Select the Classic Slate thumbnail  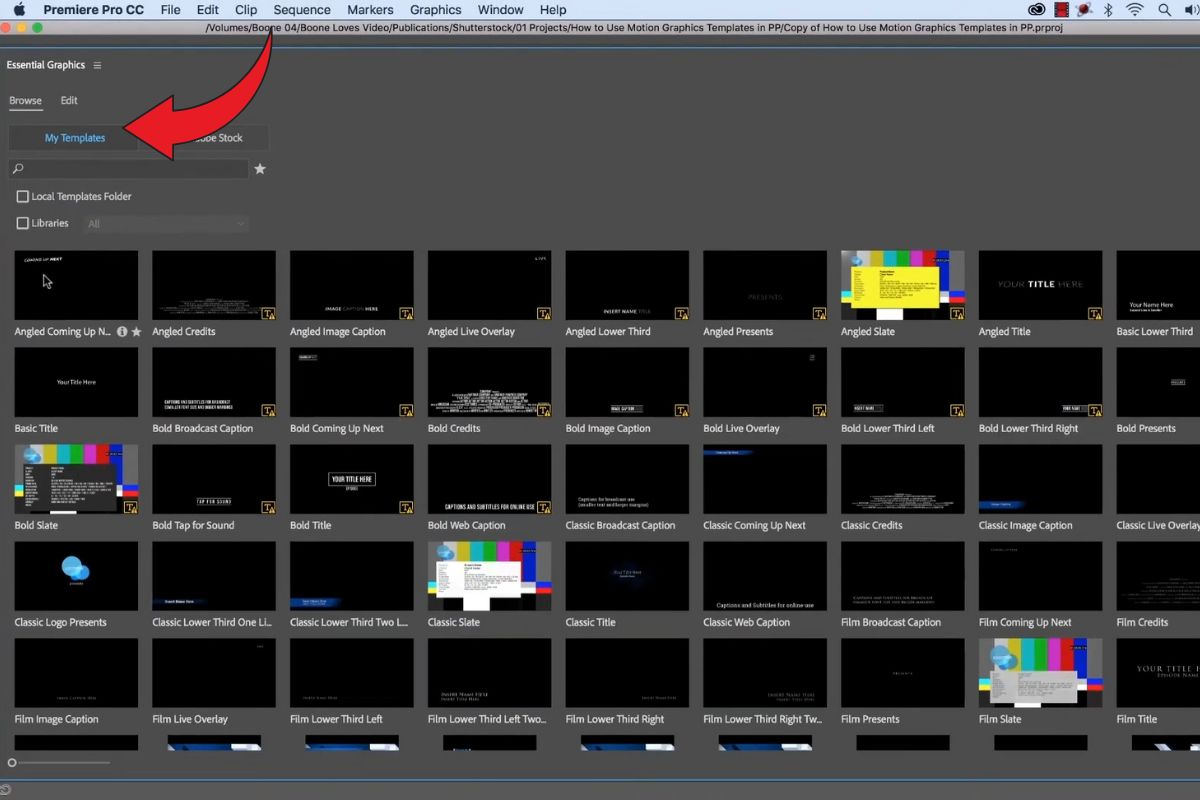pyautogui.click(x=490, y=576)
